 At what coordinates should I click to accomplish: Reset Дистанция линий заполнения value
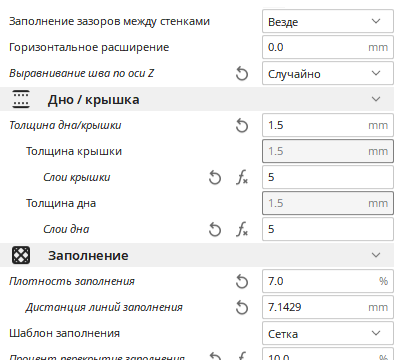(x=242, y=308)
